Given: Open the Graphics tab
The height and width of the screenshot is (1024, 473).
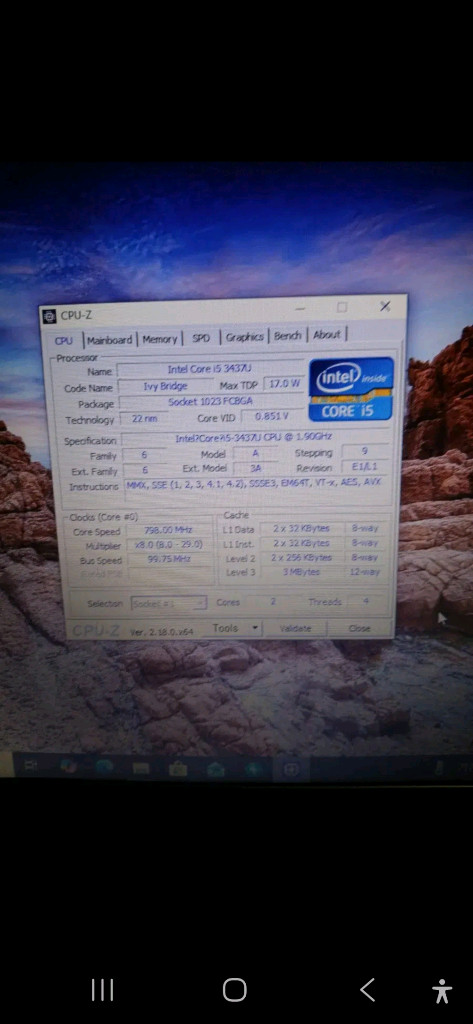Looking at the screenshot, I should [244, 337].
